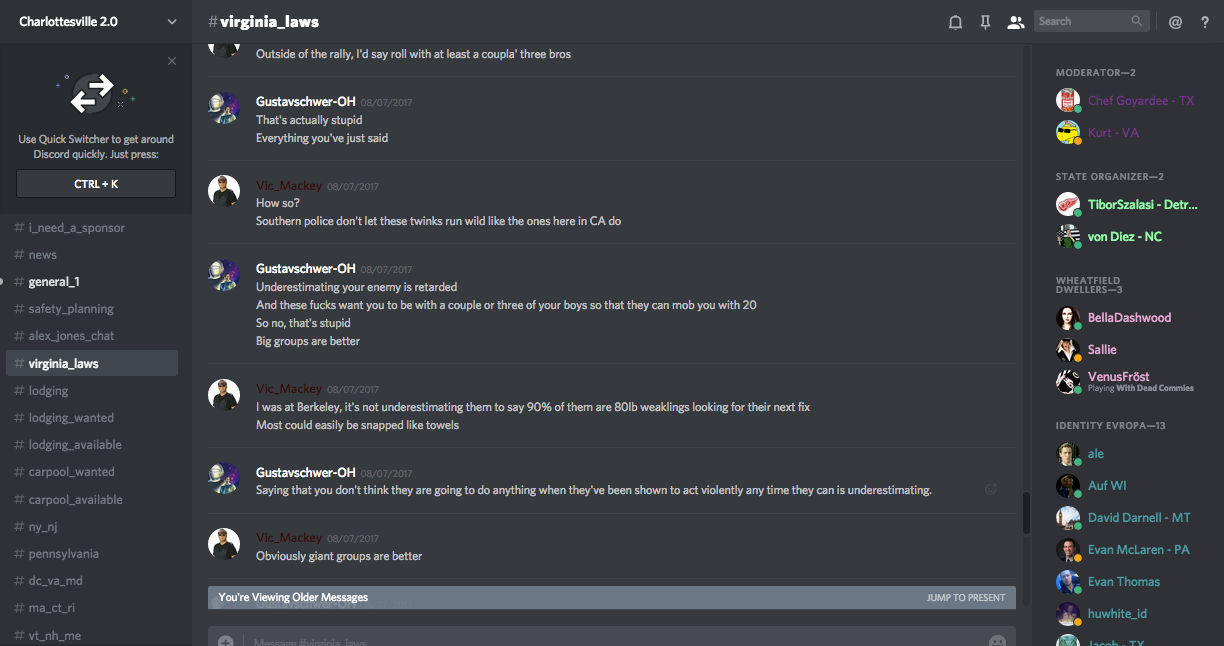1224x646 pixels.
Task: Click the add reaction icon on the message
Action: tap(991, 489)
